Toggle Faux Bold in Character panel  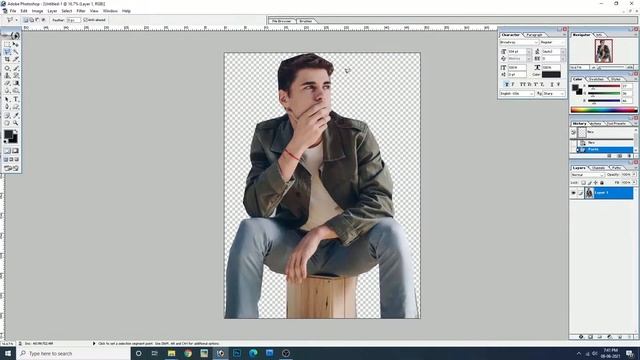[507, 84]
